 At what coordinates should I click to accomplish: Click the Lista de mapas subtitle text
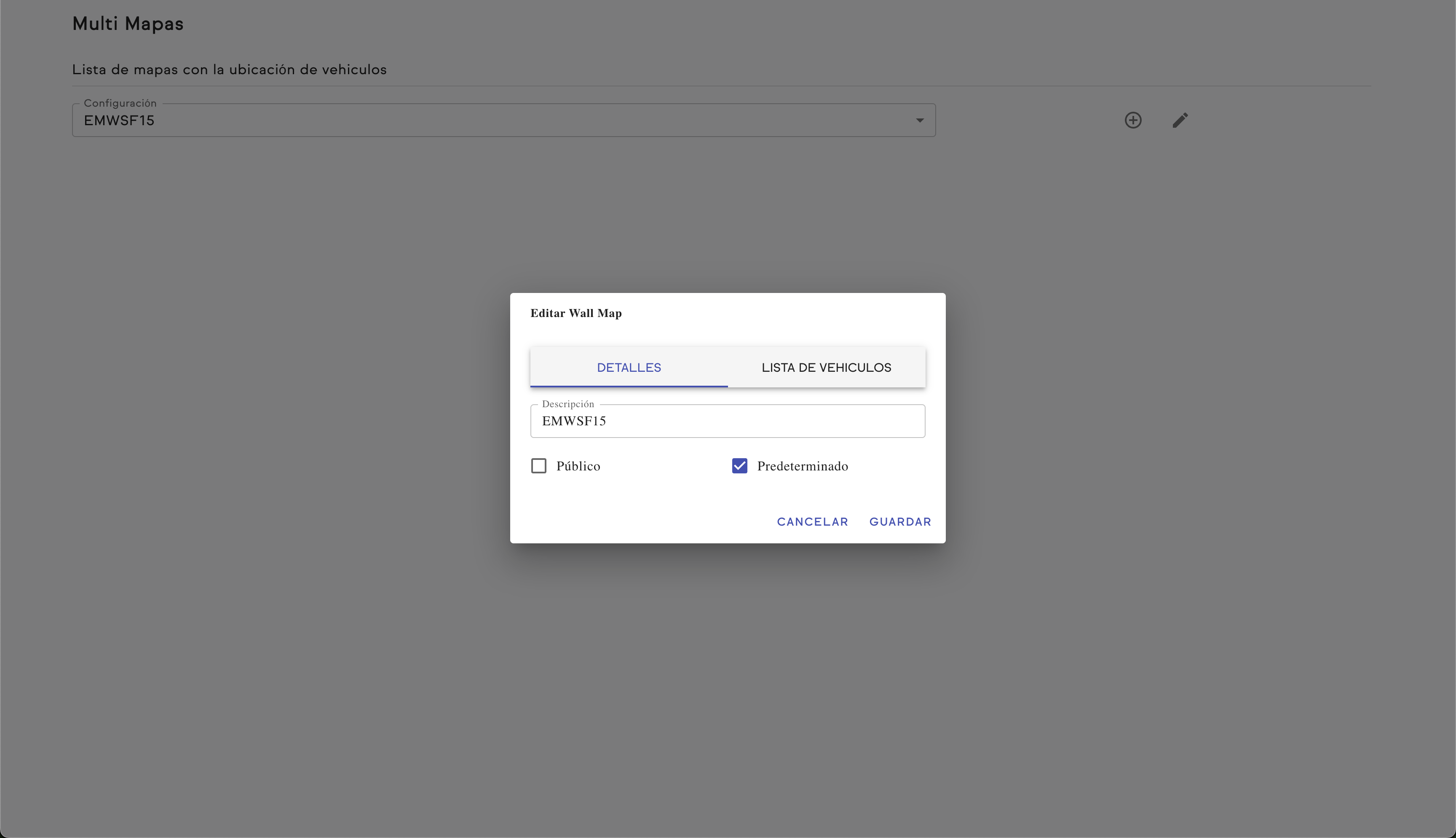pyautogui.click(x=229, y=70)
